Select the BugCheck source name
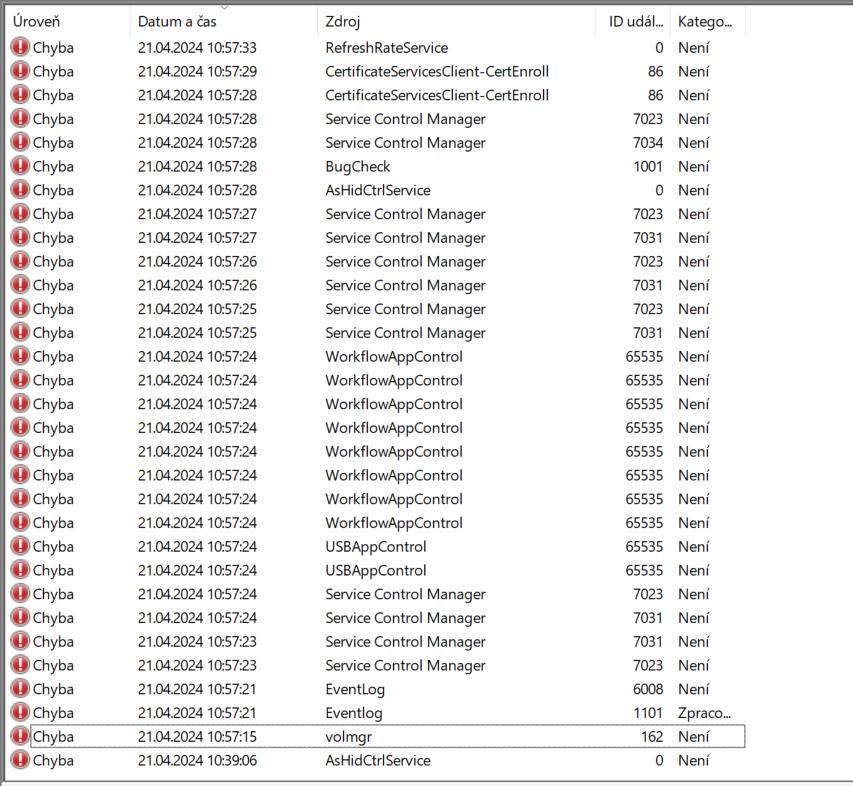This screenshot has height=786, width=853. tap(357, 166)
